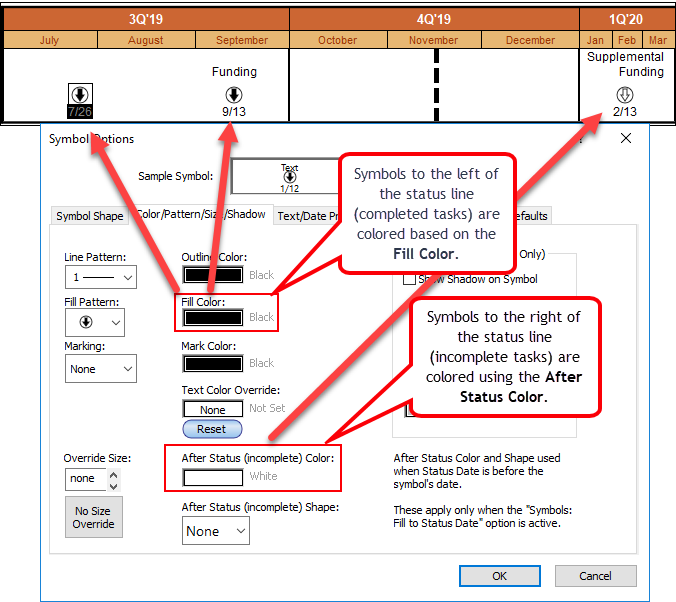This screenshot has width=676, height=602.
Task: Close the Symbol Options dialog
Action: click(x=626, y=139)
